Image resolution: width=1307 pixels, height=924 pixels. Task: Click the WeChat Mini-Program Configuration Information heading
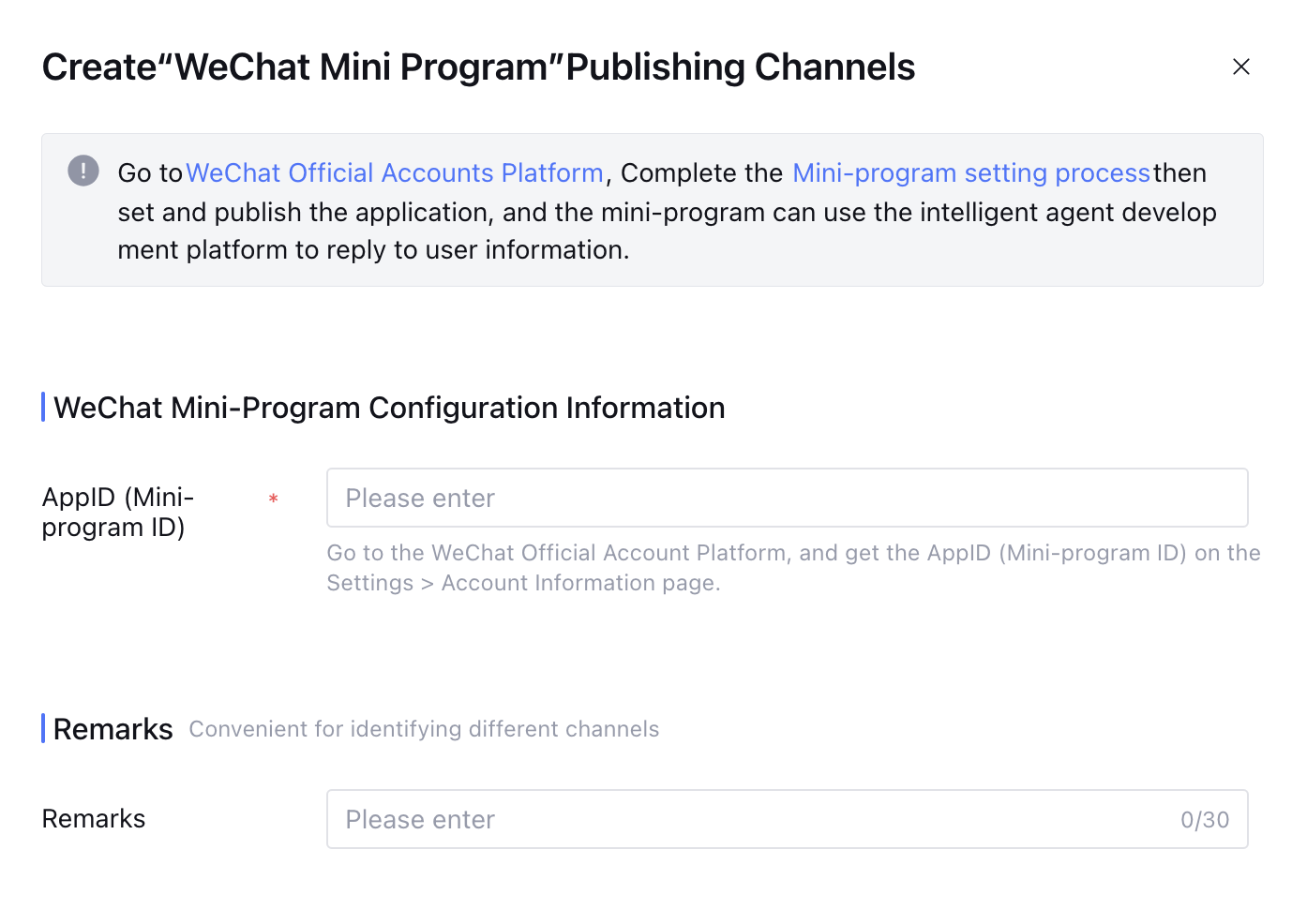pos(389,408)
